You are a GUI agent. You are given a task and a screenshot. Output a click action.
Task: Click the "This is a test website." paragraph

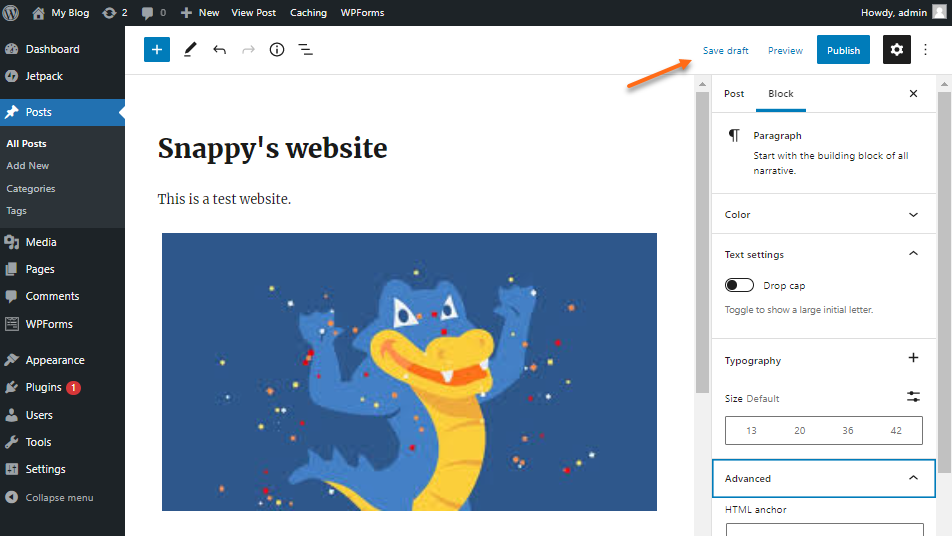pos(224,199)
